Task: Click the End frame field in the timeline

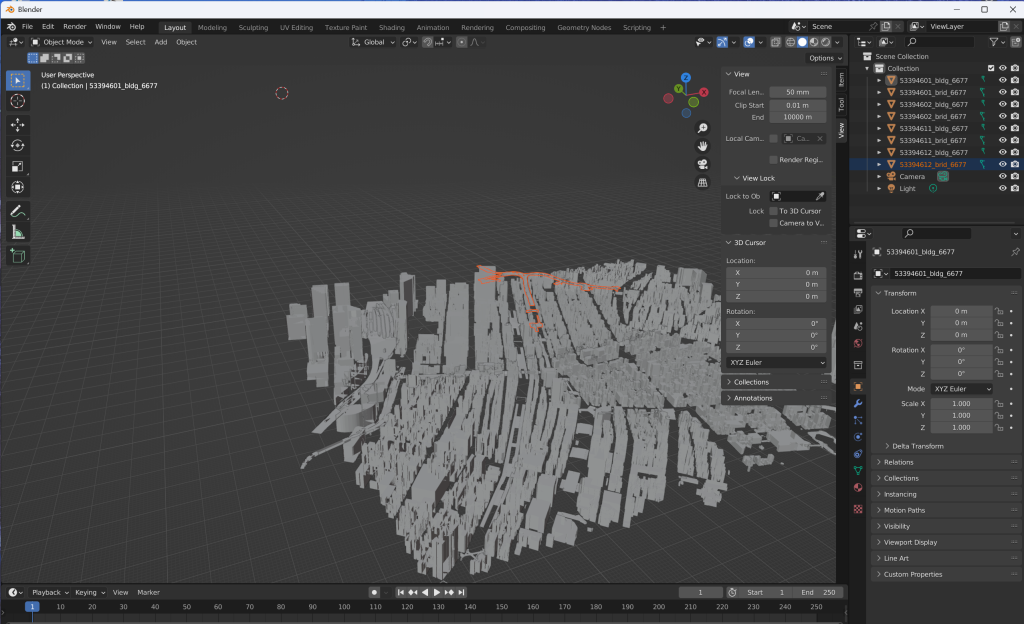Action: pyautogui.click(x=818, y=592)
